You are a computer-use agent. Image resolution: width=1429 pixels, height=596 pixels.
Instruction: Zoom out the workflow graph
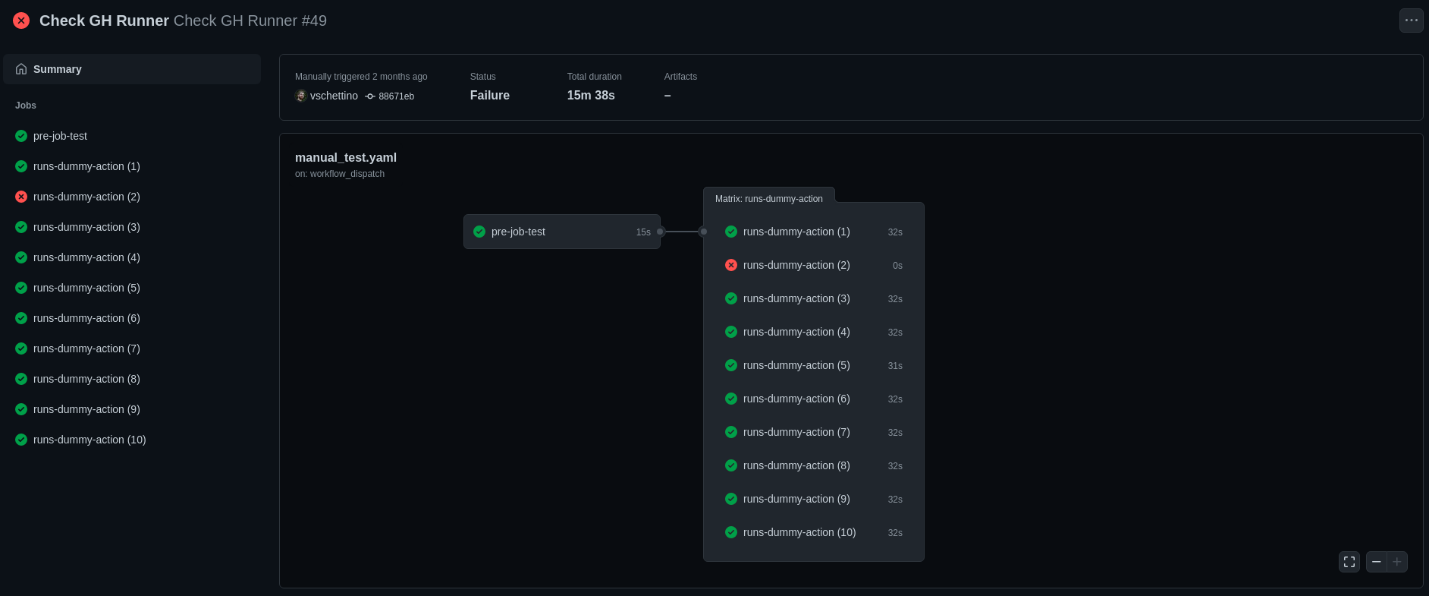[1376, 562]
